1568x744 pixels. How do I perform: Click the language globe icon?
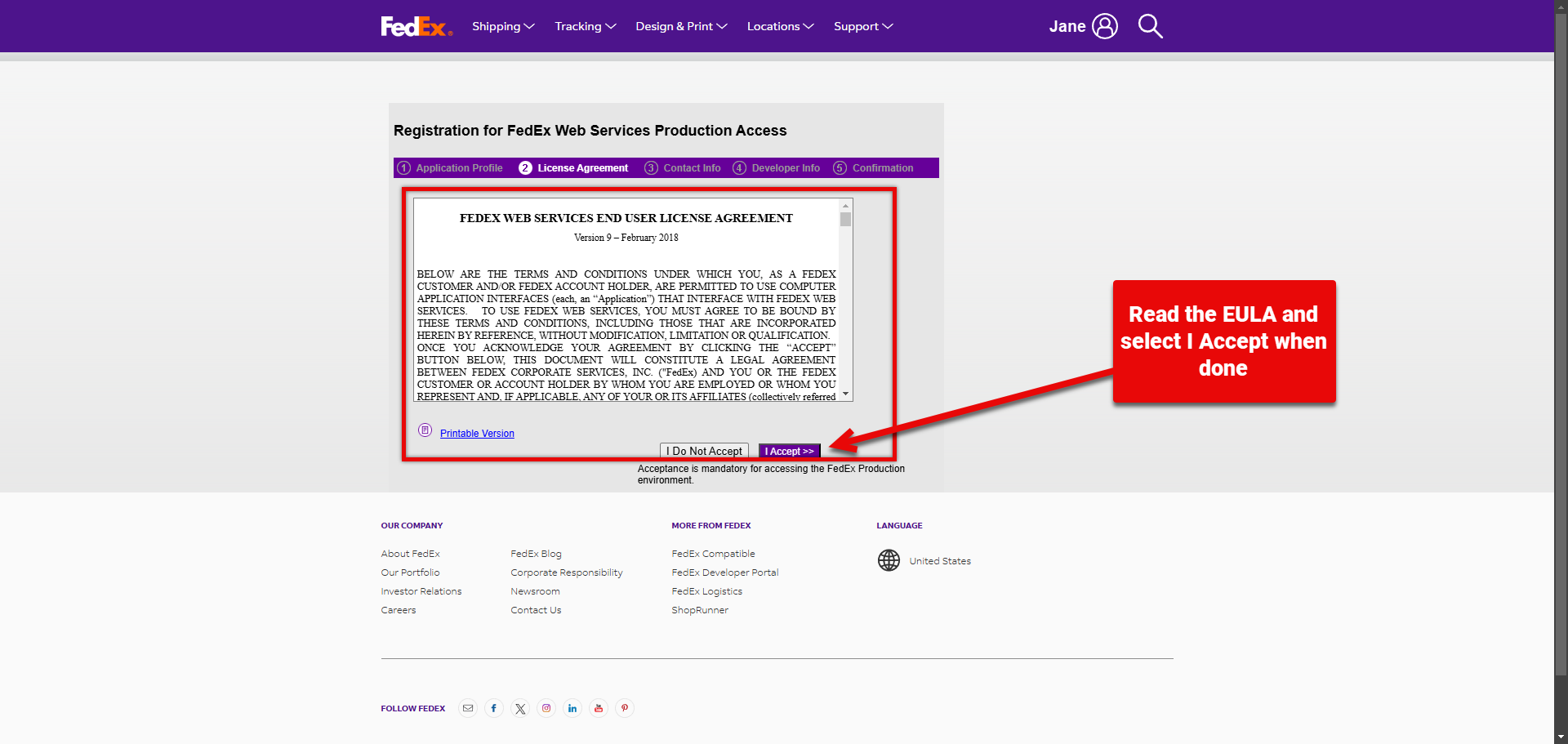[x=889, y=560]
